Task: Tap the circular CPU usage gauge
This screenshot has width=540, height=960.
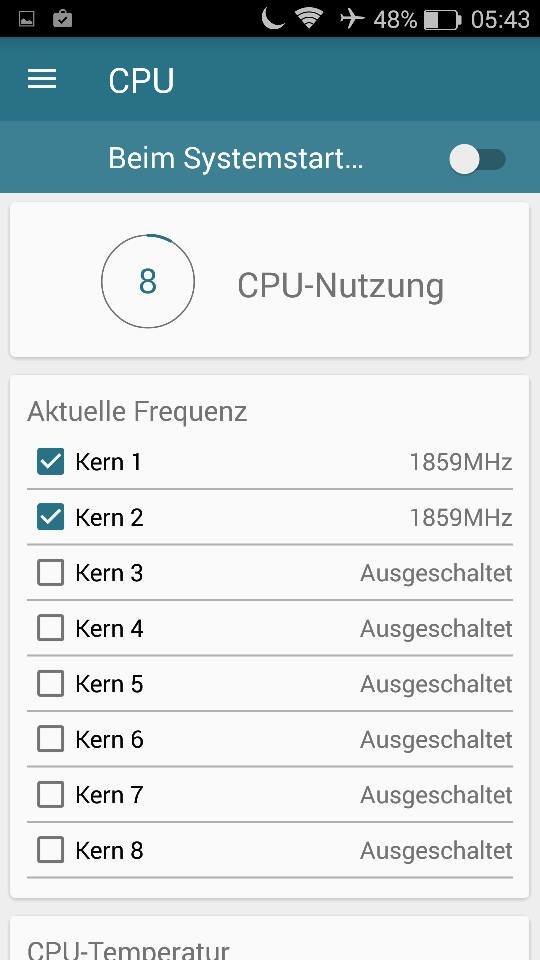Action: point(148,281)
